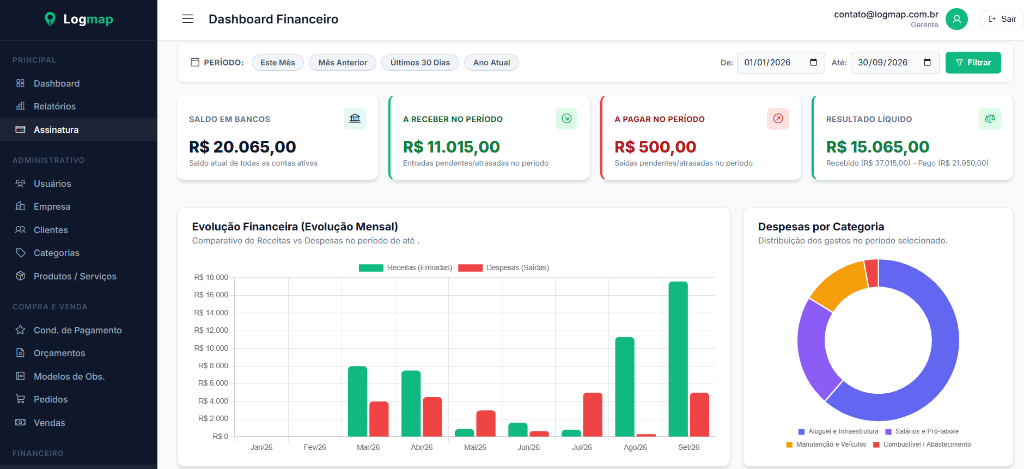The width and height of the screenshot is (1024, 469).
Task: Toggle the hamburger menu icon
Action: pos(187,19)
